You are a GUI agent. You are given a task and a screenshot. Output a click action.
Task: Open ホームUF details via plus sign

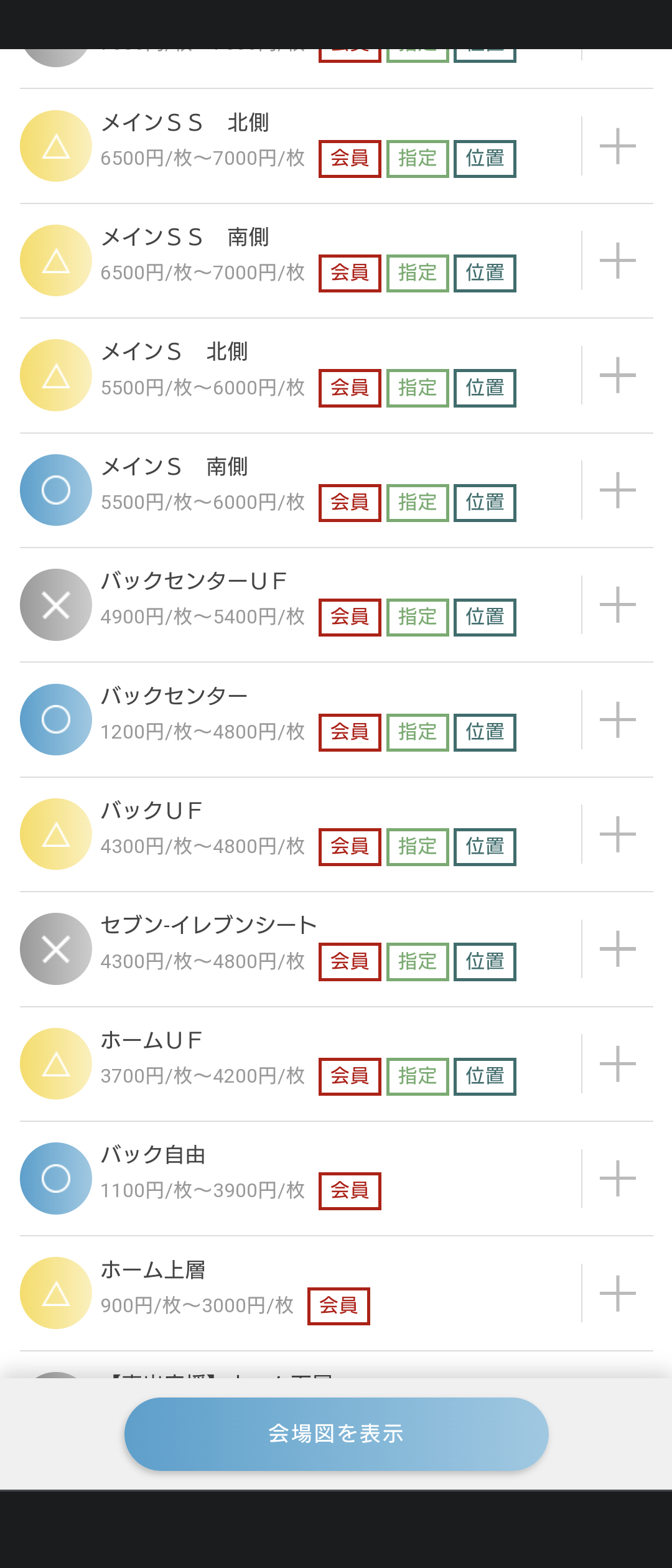(617, 1063)
